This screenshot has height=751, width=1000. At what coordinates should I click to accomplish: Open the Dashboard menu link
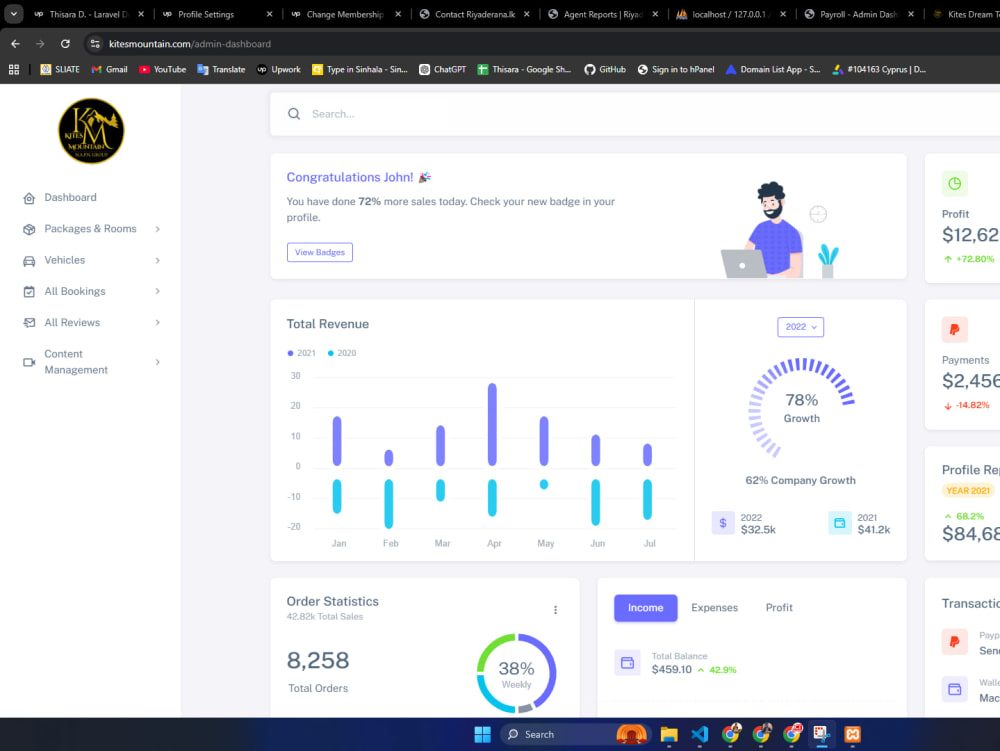(x=70, y=198)
